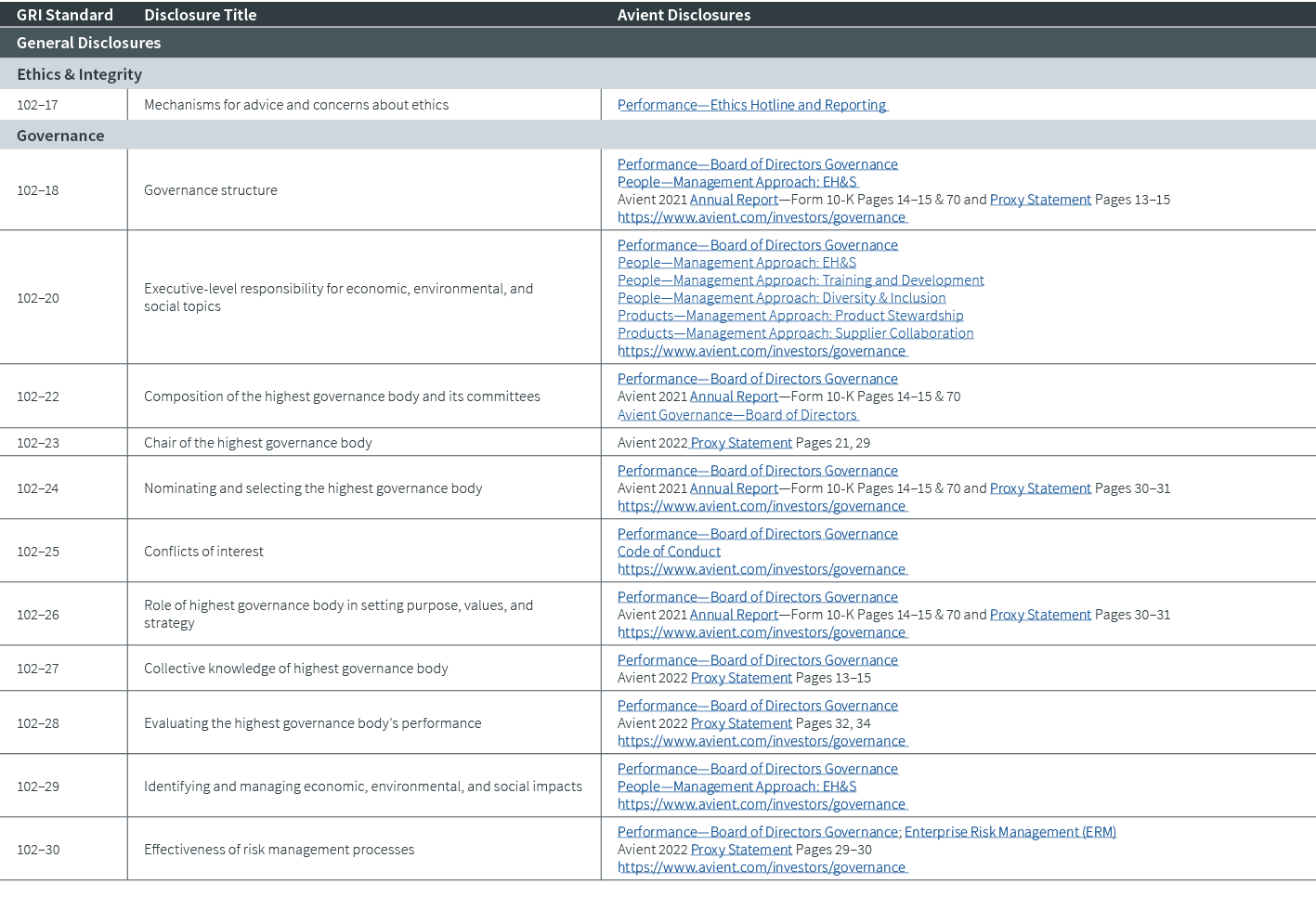Open the Code of Conduct link
Screen dimensions: 1316x897
tap(668, 551)
